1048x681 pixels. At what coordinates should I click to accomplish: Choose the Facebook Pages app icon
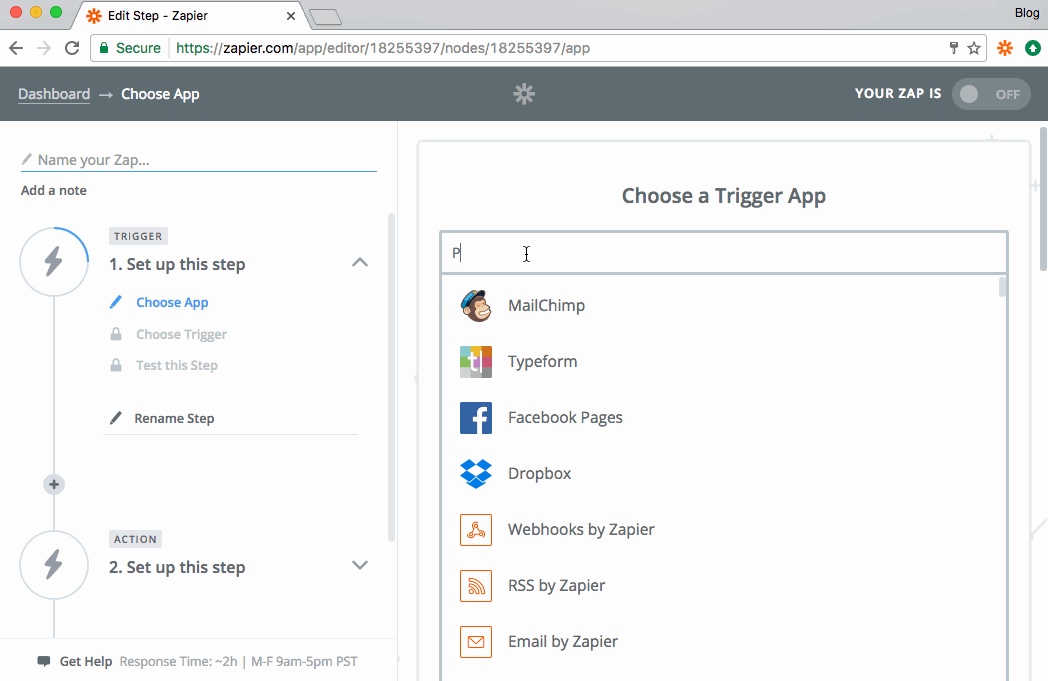(x=476, y=418)
